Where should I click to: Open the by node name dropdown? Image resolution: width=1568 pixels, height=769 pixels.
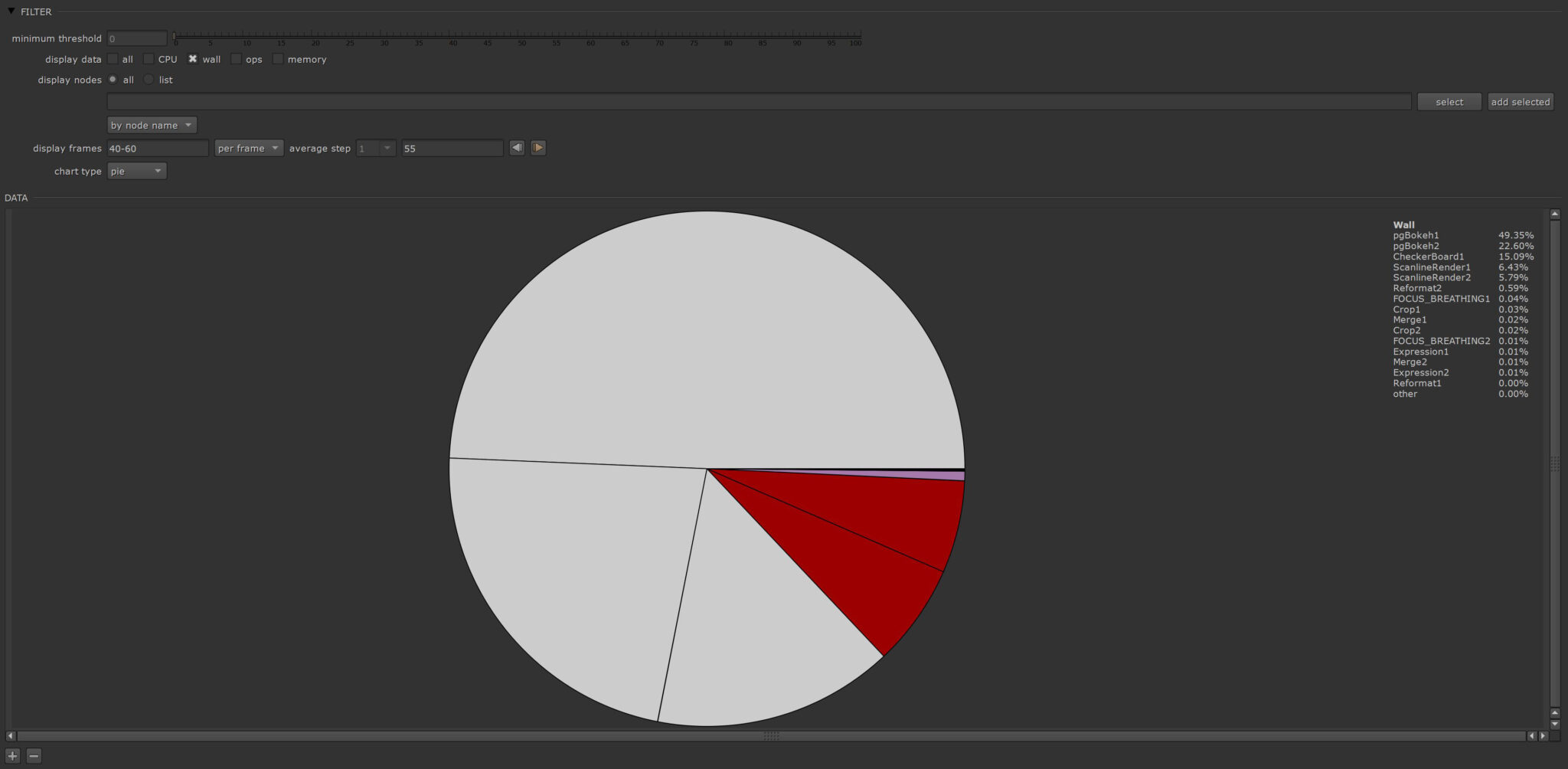click(152, 125)
